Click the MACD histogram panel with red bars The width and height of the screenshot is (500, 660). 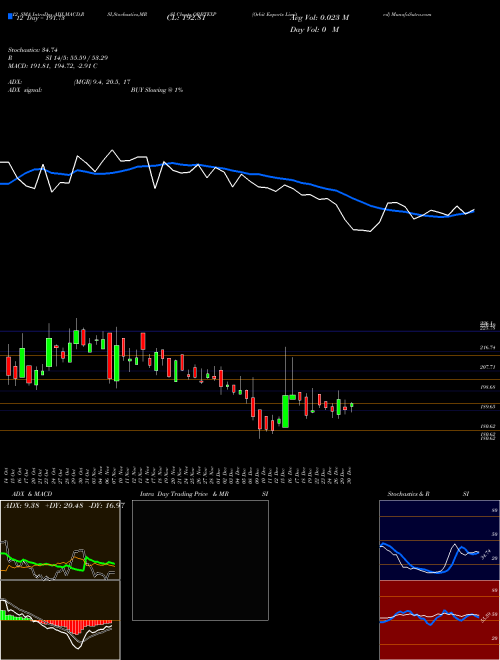click(60, 620)
